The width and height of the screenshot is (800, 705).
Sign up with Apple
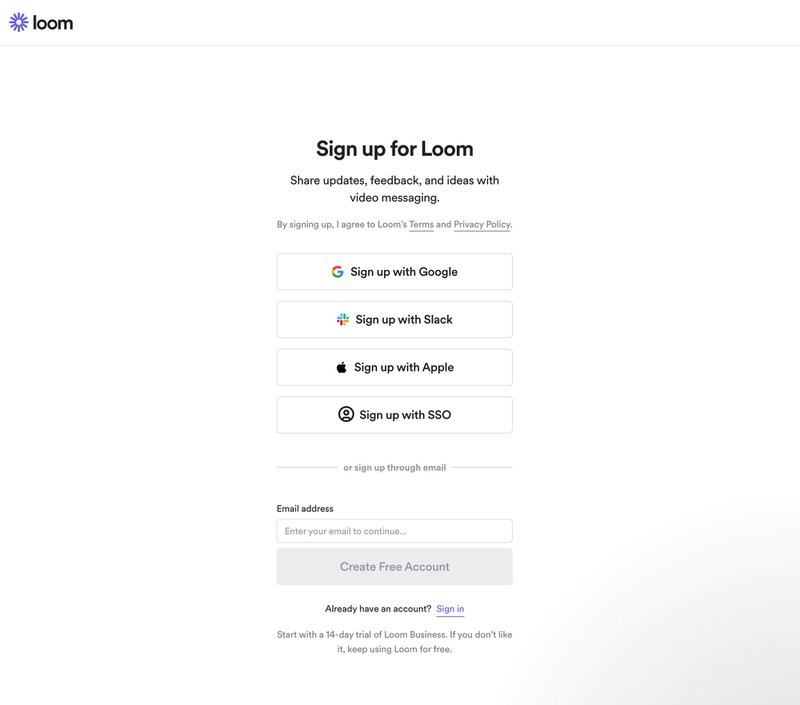pyautogui.click(x=394, y=366)
